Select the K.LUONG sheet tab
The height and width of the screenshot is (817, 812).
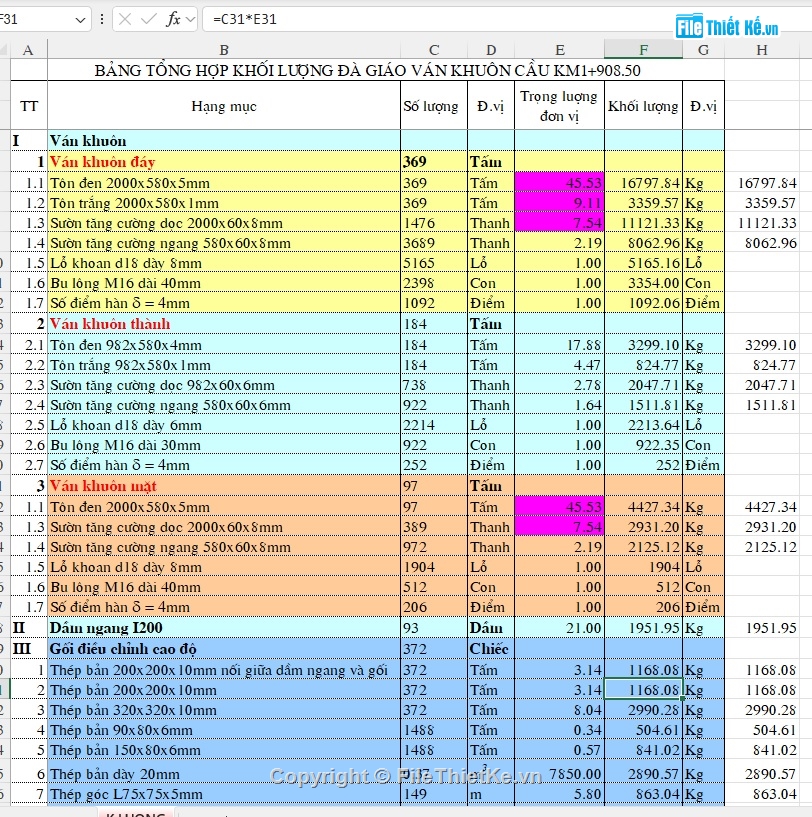pyautogui.click(x=135, y=814)
